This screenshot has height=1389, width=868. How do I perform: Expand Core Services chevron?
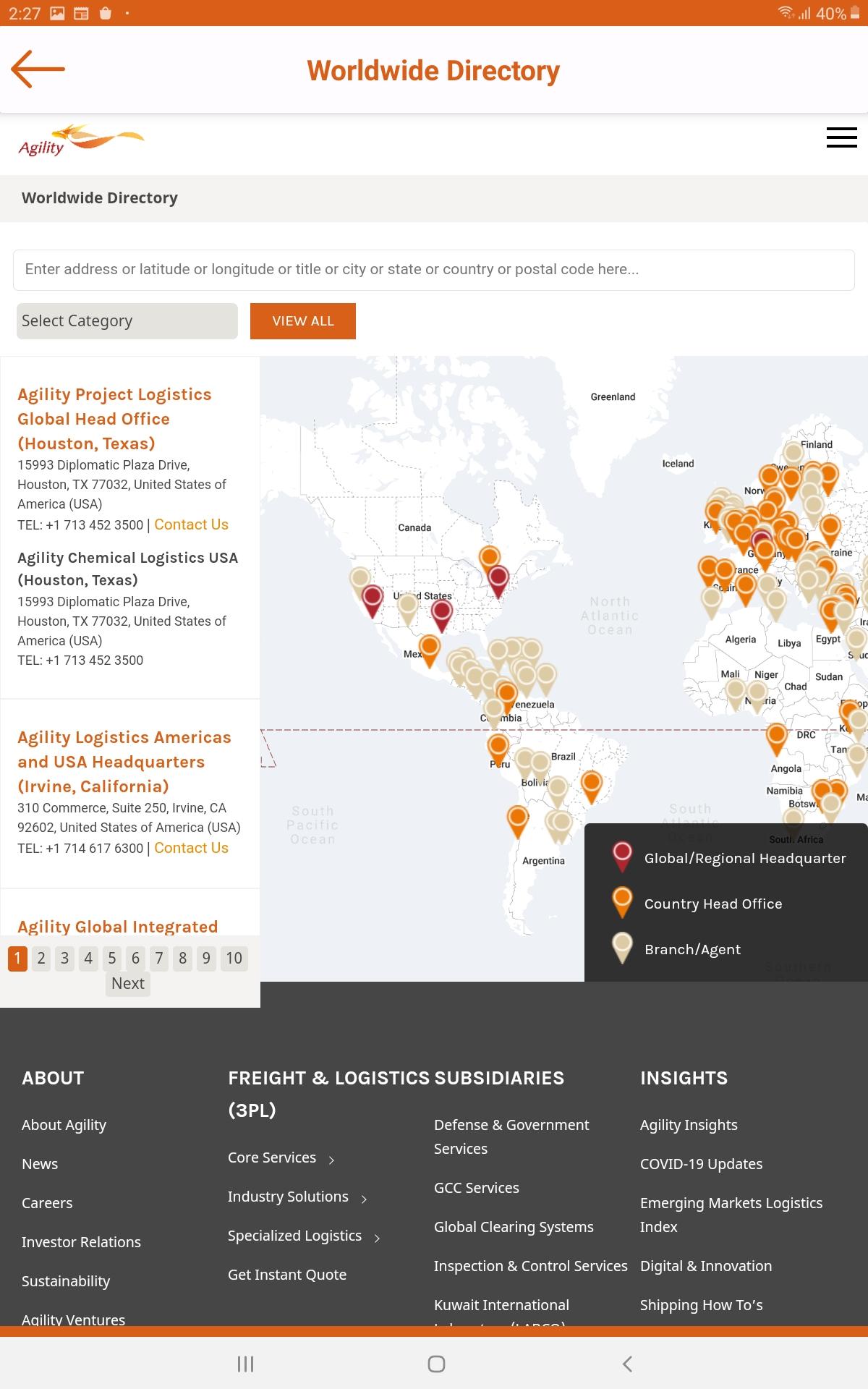pyautogui.click(x=332, y=1160)
